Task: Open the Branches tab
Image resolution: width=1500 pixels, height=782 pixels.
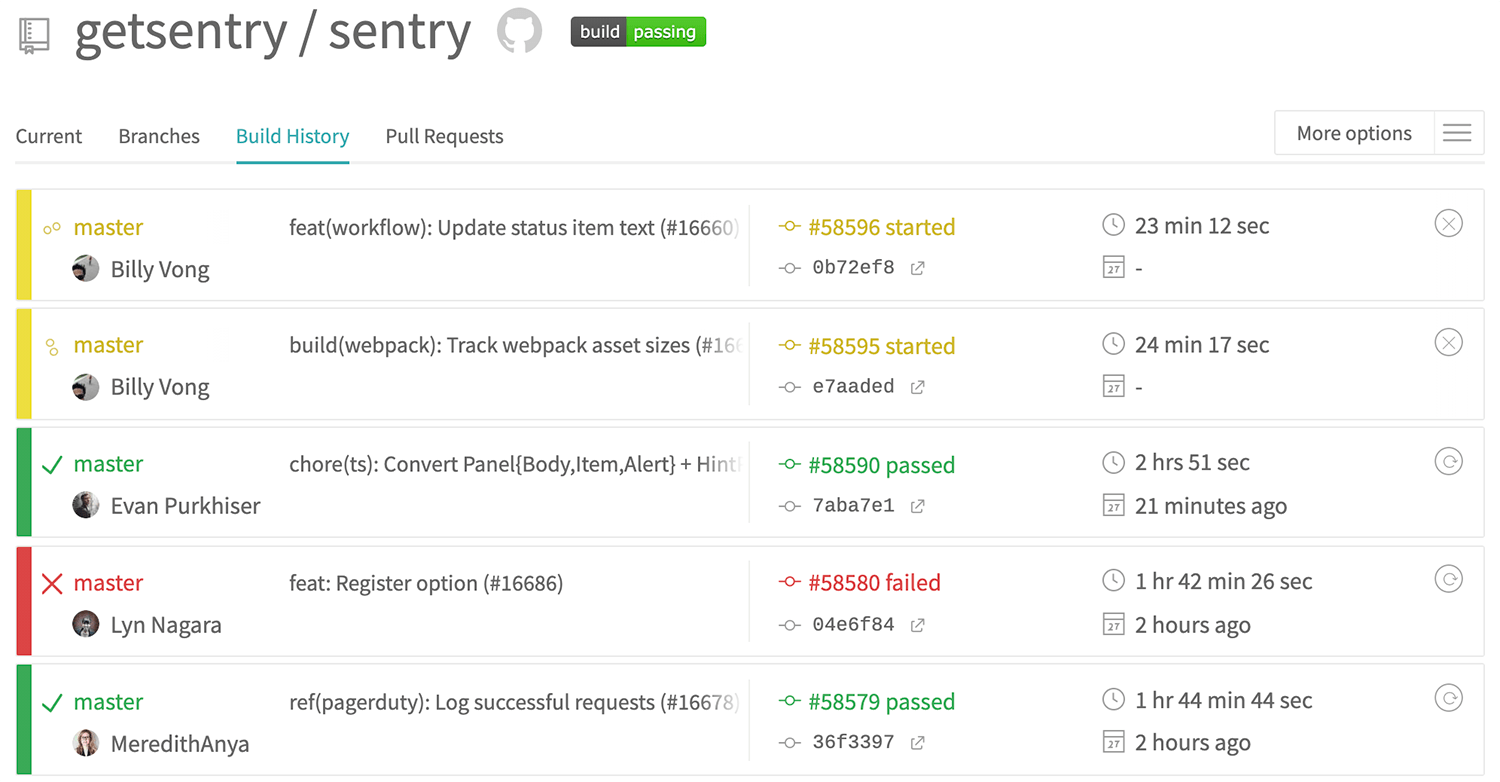Action: coord(159,136)
